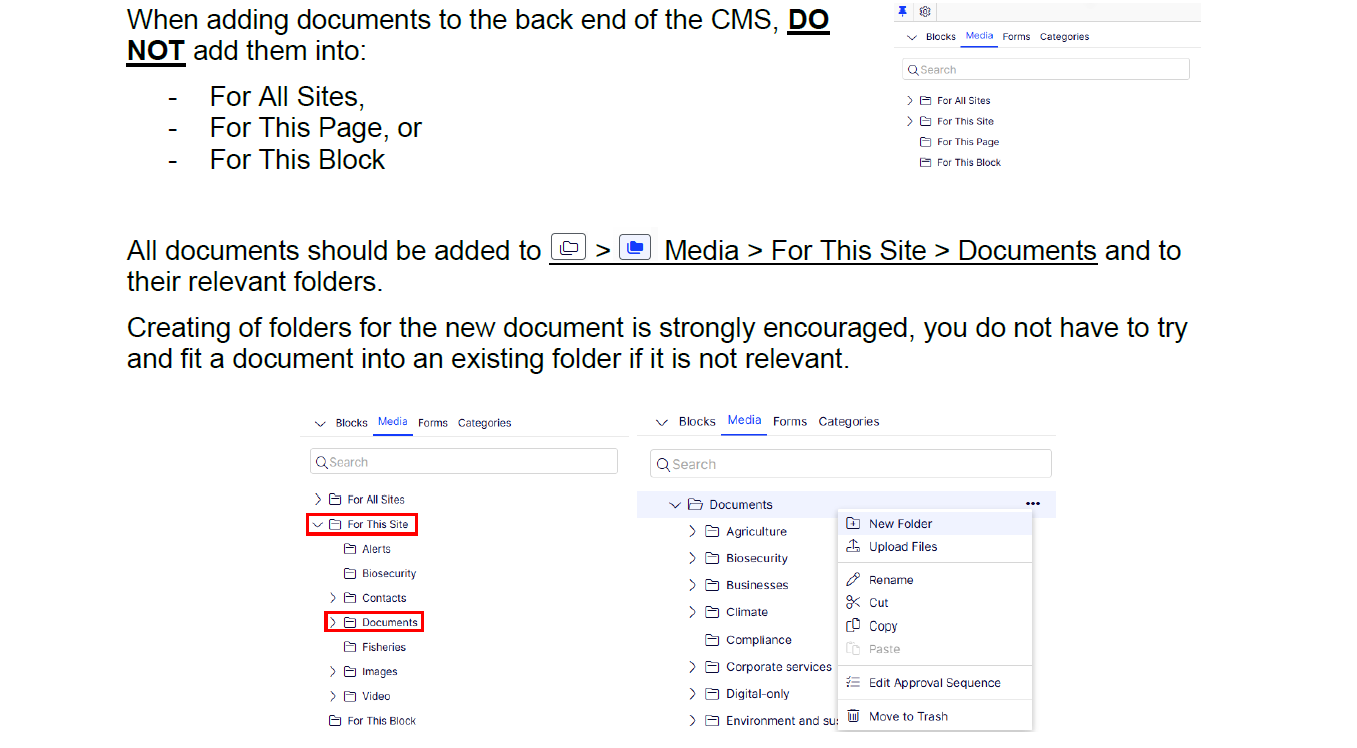Image resolution: width=1357 pixels, height=748 pixels.
Task: Click the trash can icon in context menu
Action: click(853, 716)
